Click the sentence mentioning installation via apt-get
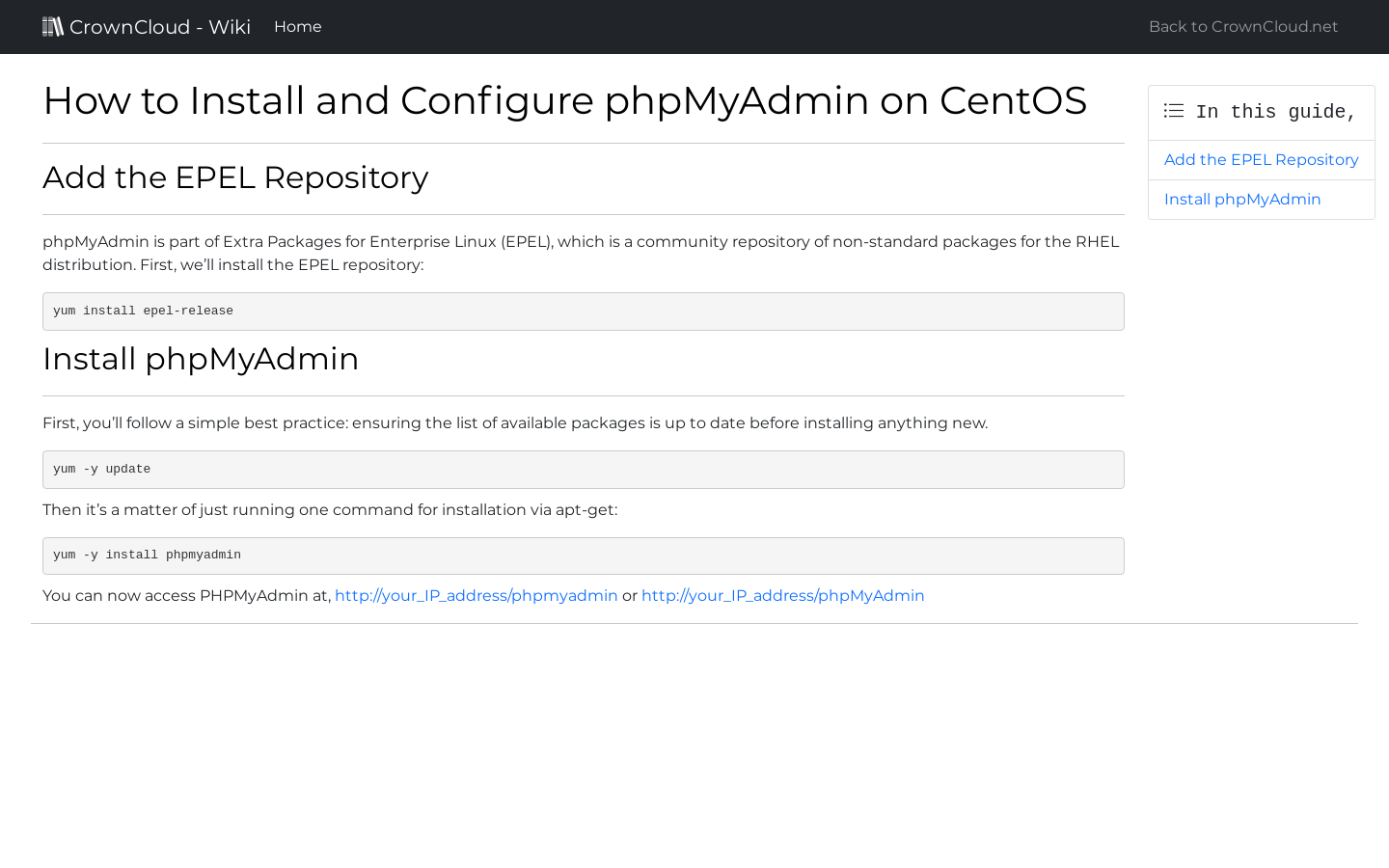 pos(330,510)
